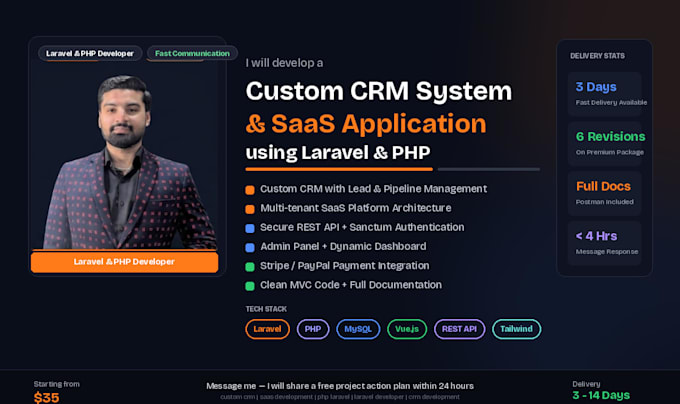Viewport: 680px width, 404px height.
Task: Click the blue bullet beside Secure REST API line
Action: click(x=250, y=228)
